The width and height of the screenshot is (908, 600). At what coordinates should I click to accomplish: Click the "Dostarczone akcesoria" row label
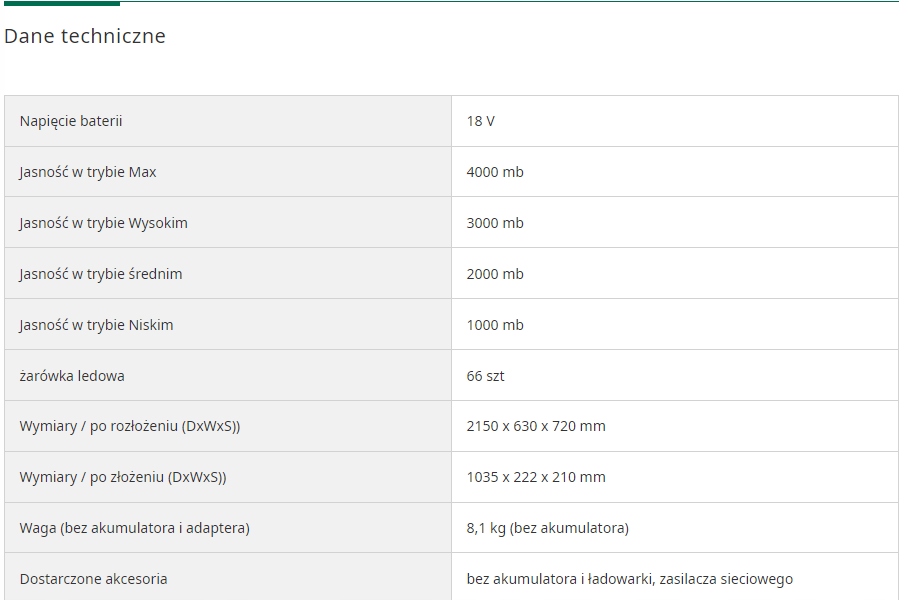[93, 579]
